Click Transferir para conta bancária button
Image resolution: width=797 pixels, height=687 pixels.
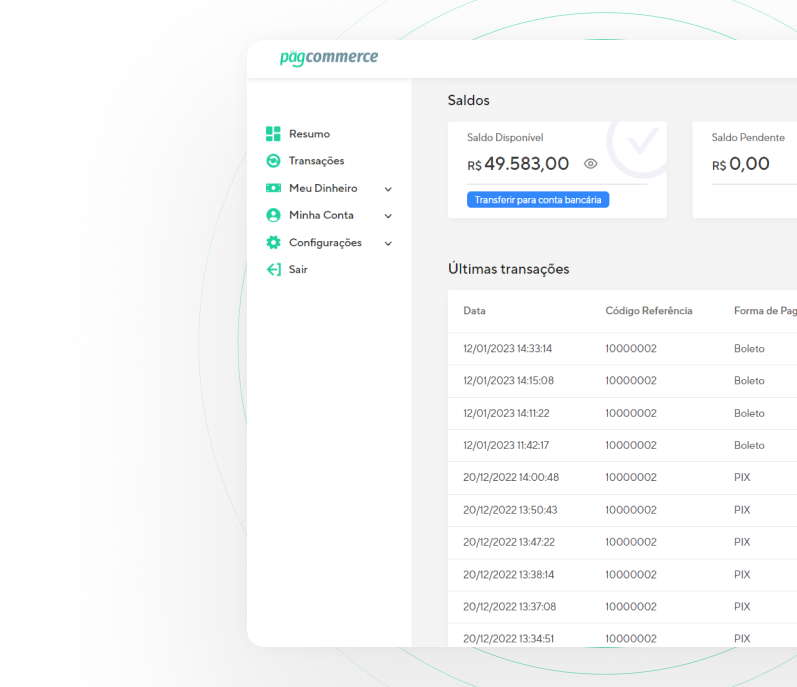538,200
